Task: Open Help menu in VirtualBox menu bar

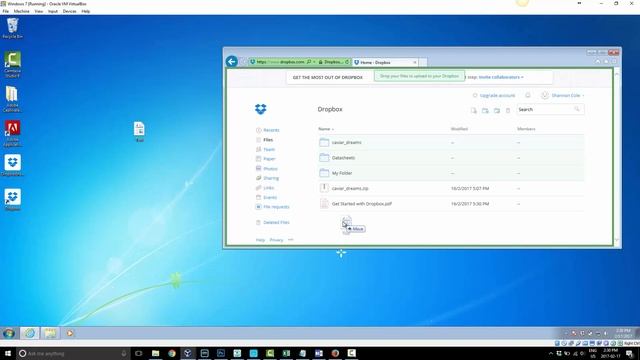Action: pyautogui.click(x=86, y=11)
